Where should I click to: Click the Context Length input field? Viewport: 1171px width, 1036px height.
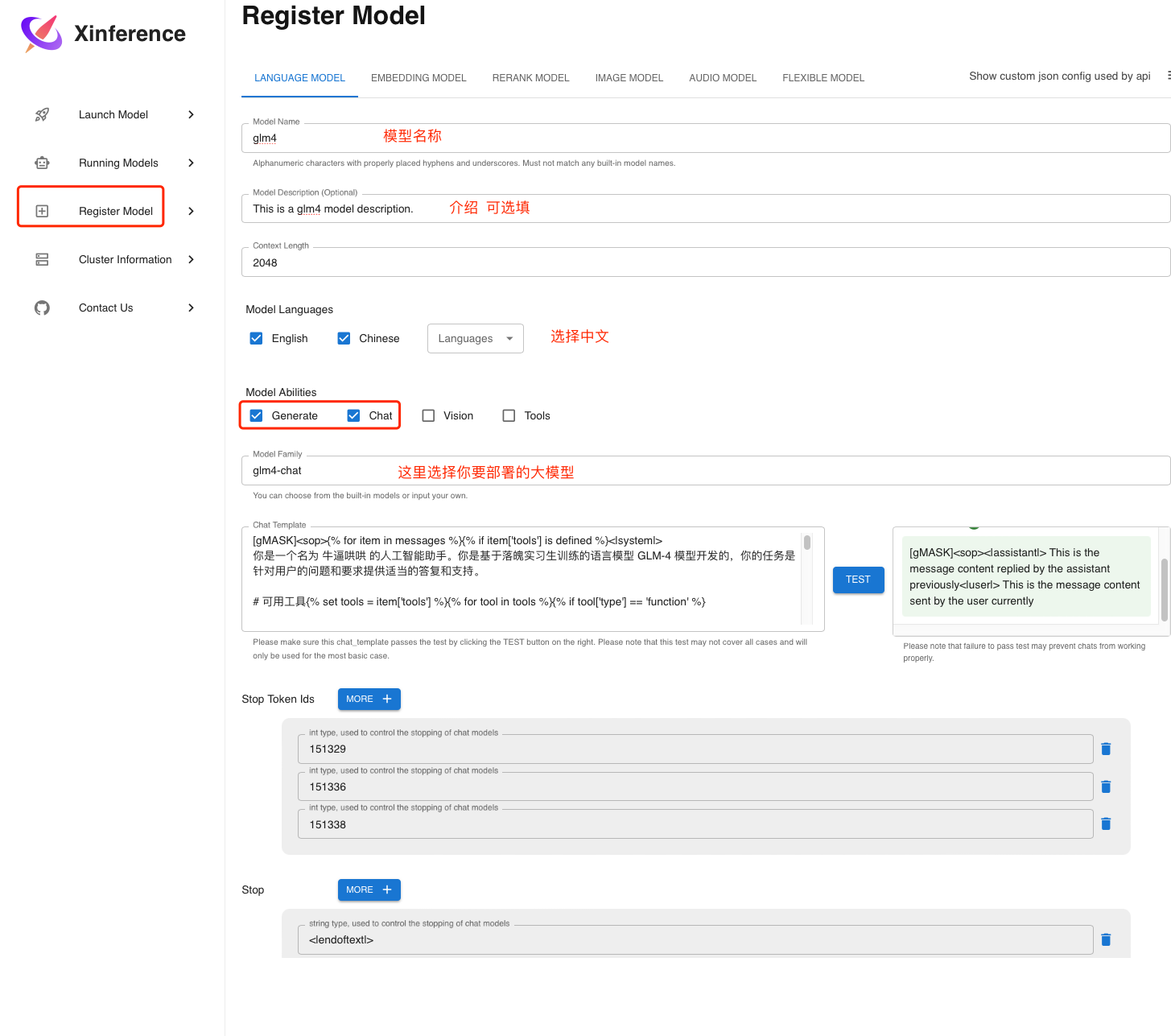click(x=705, y=263)
